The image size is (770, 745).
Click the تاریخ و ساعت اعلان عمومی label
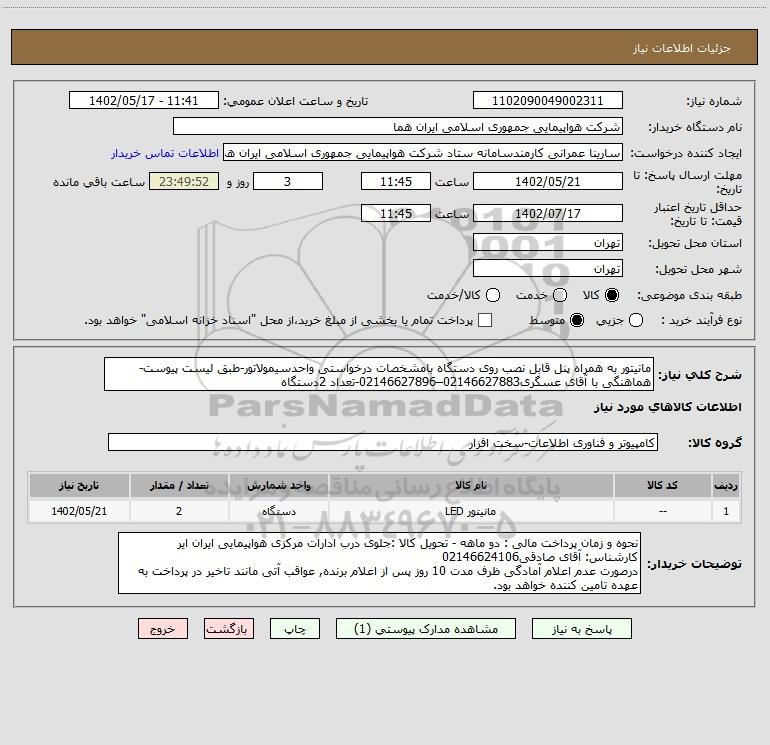point(296,102)
